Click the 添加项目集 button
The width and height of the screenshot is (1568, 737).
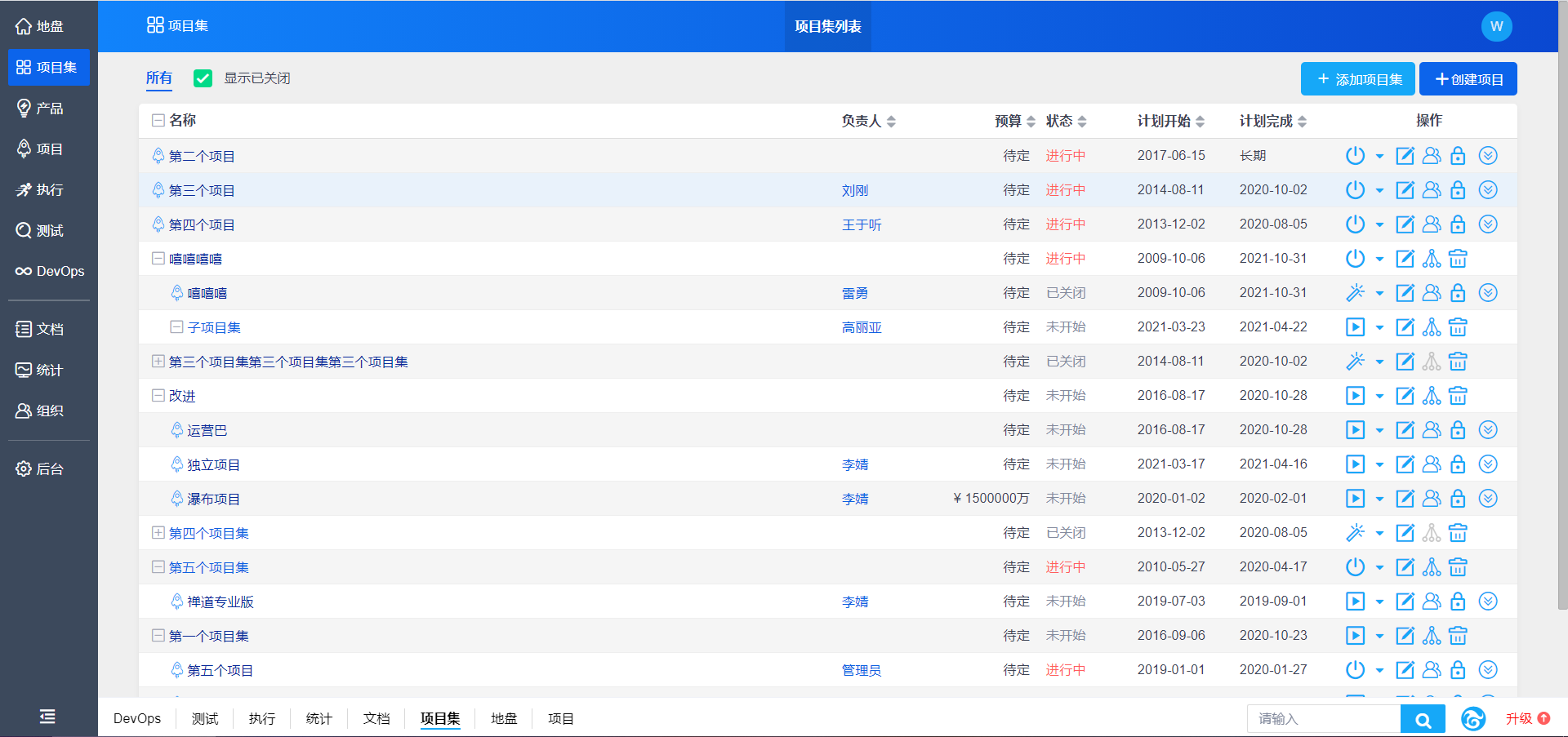[1359, 79]
